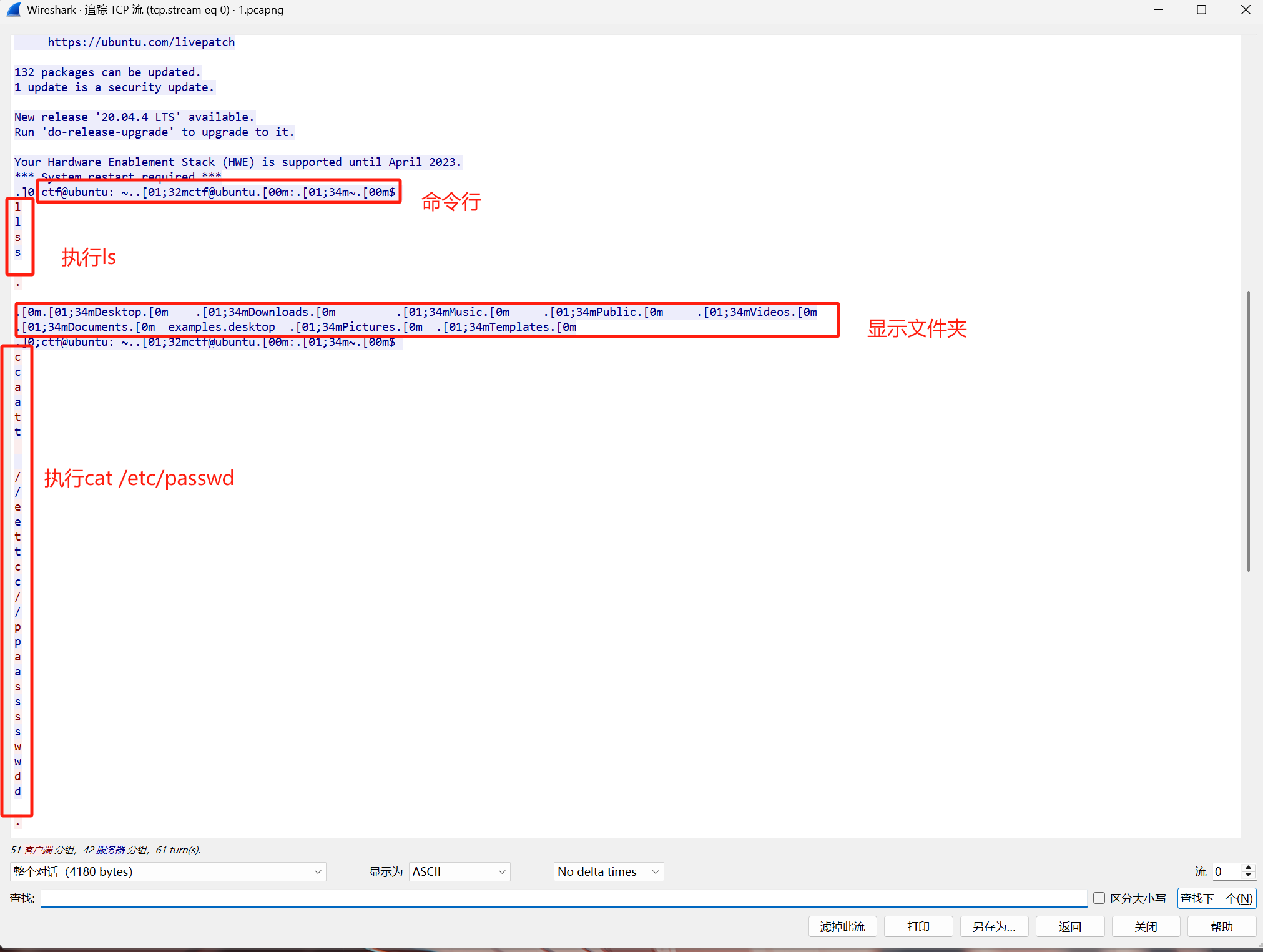This screenshot has width=1263, height=952.
Task: Click the 打印 print button
Action: tap(918, 926)
